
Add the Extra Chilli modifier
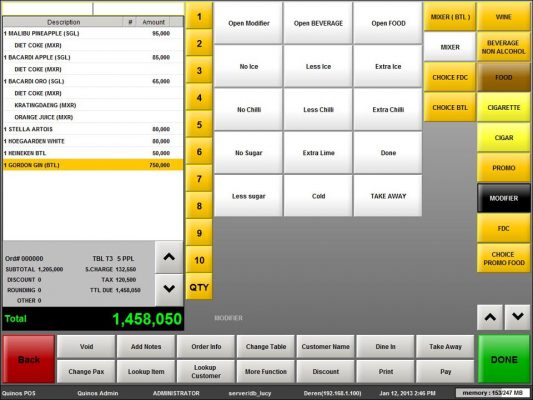click(x=388, y=110)
